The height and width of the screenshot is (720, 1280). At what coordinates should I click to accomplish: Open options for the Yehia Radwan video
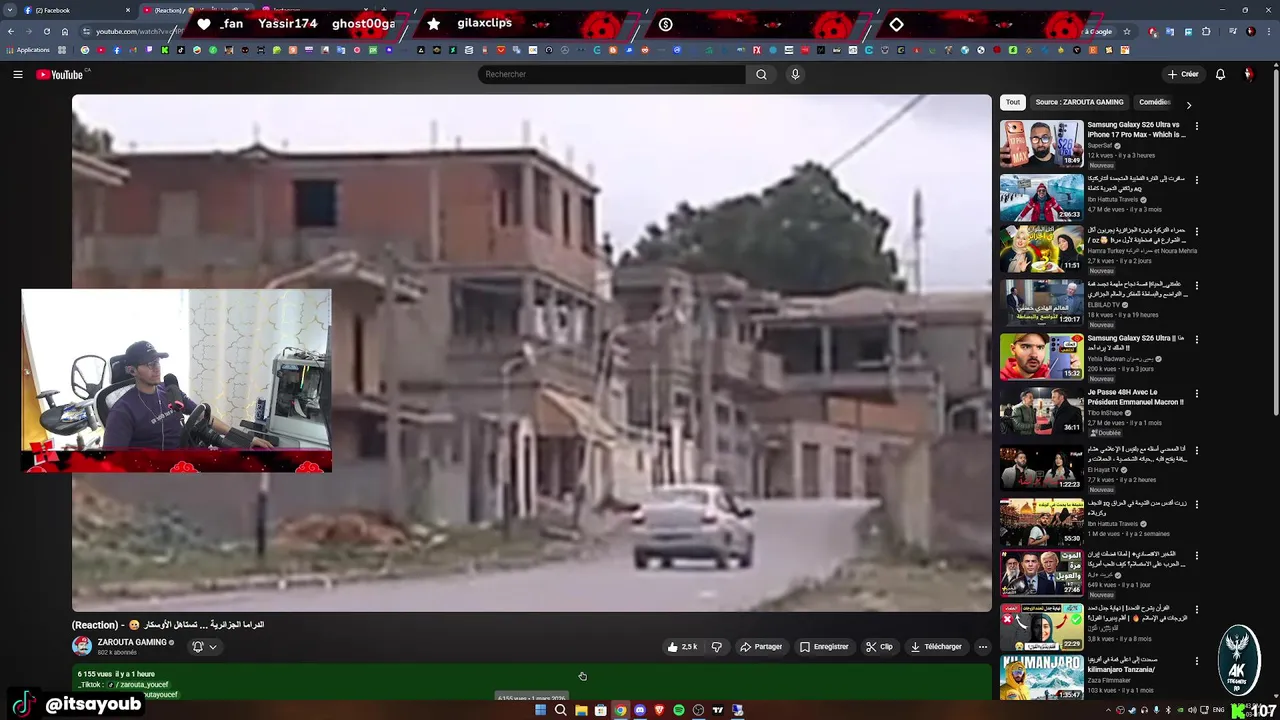click(x=1196, y=339)
